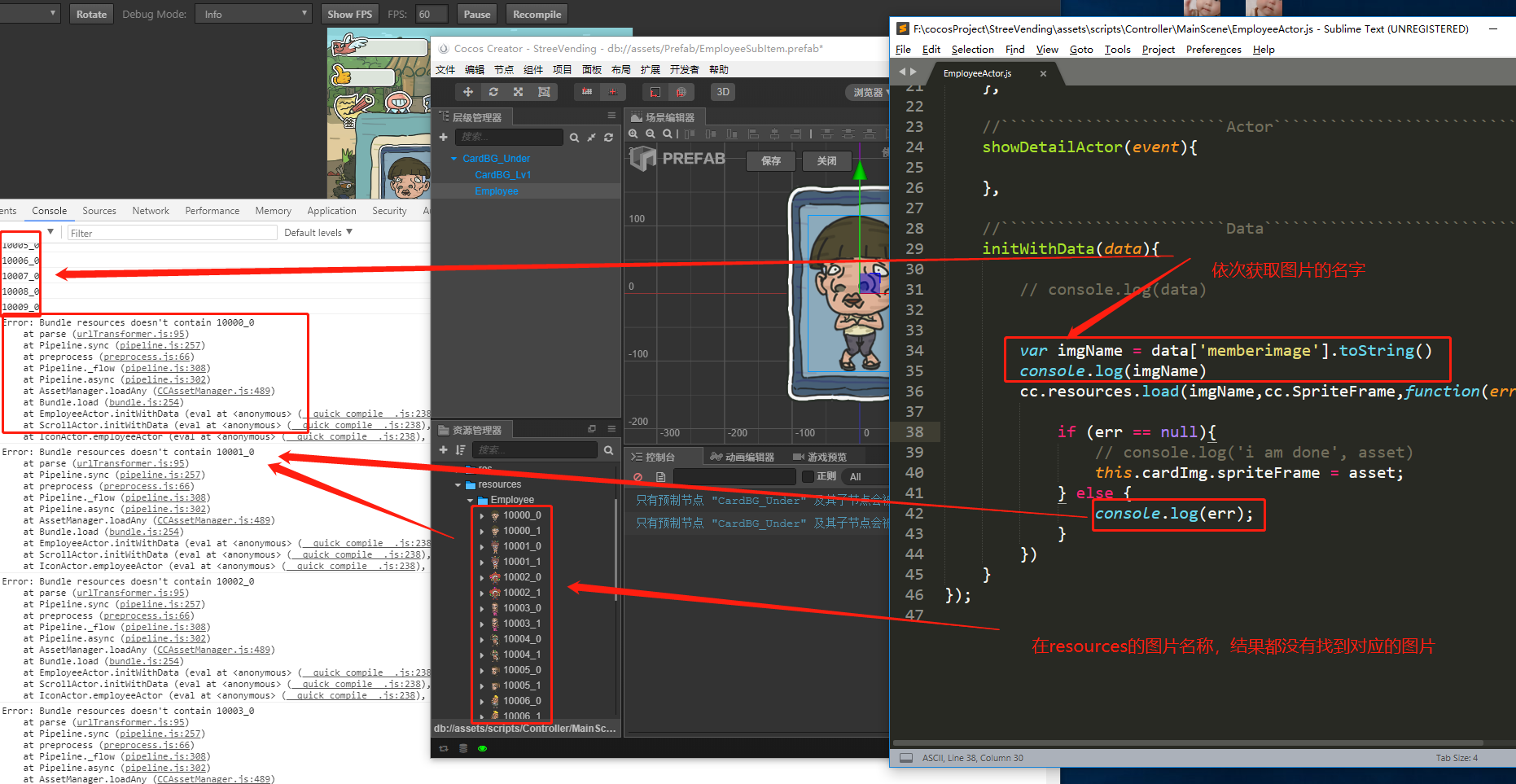This screenshot has width=1516, height=784.
Task: Click the DevTools console Filter field
Action: pyautogui.click(x=171, y=233)
